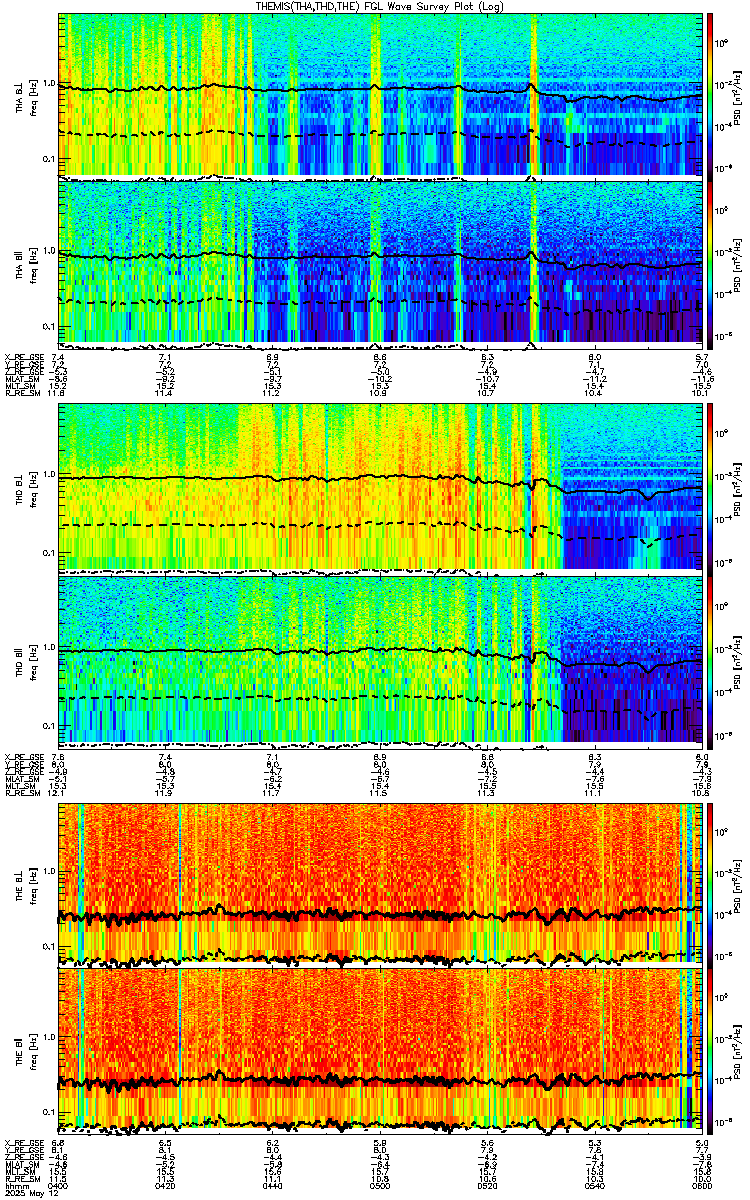Click the 1.0 frequency tick of THA BL panel
This screenshot has height=1200, width=750.
pyautogui.click(x=48, y=85)
